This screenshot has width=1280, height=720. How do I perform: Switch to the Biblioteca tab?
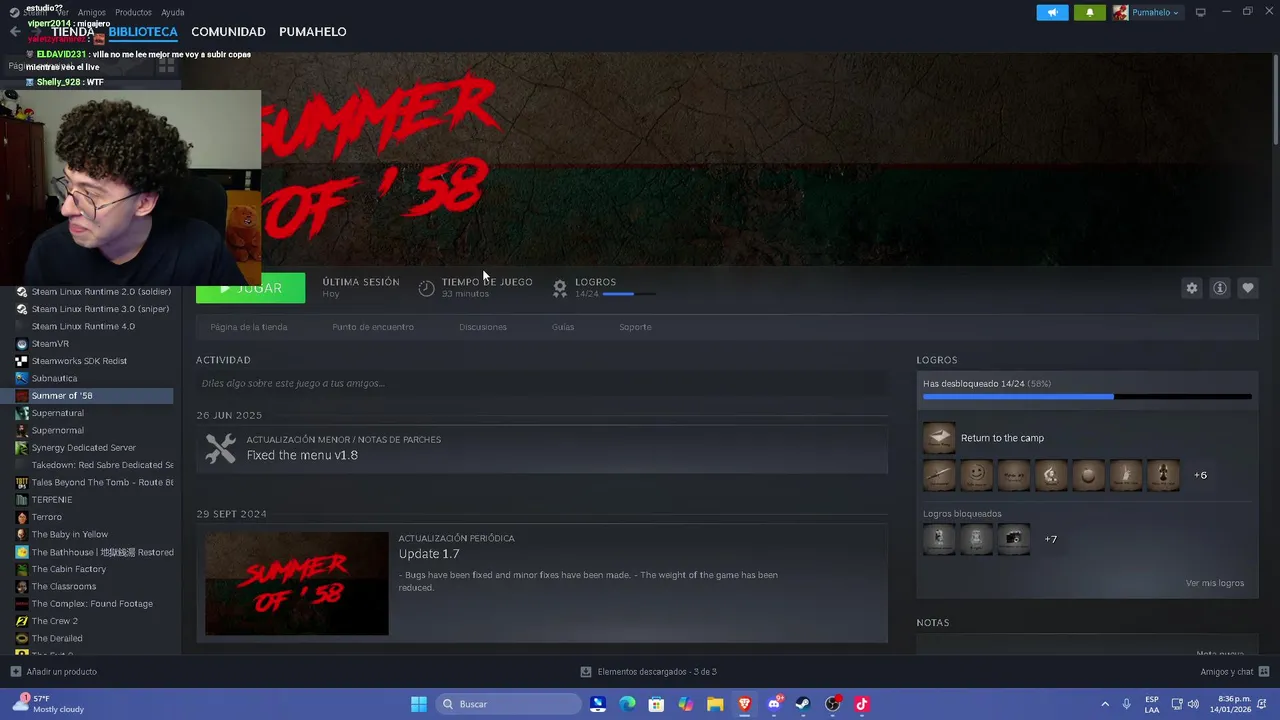pyautogui.click(x=143, y=32)
